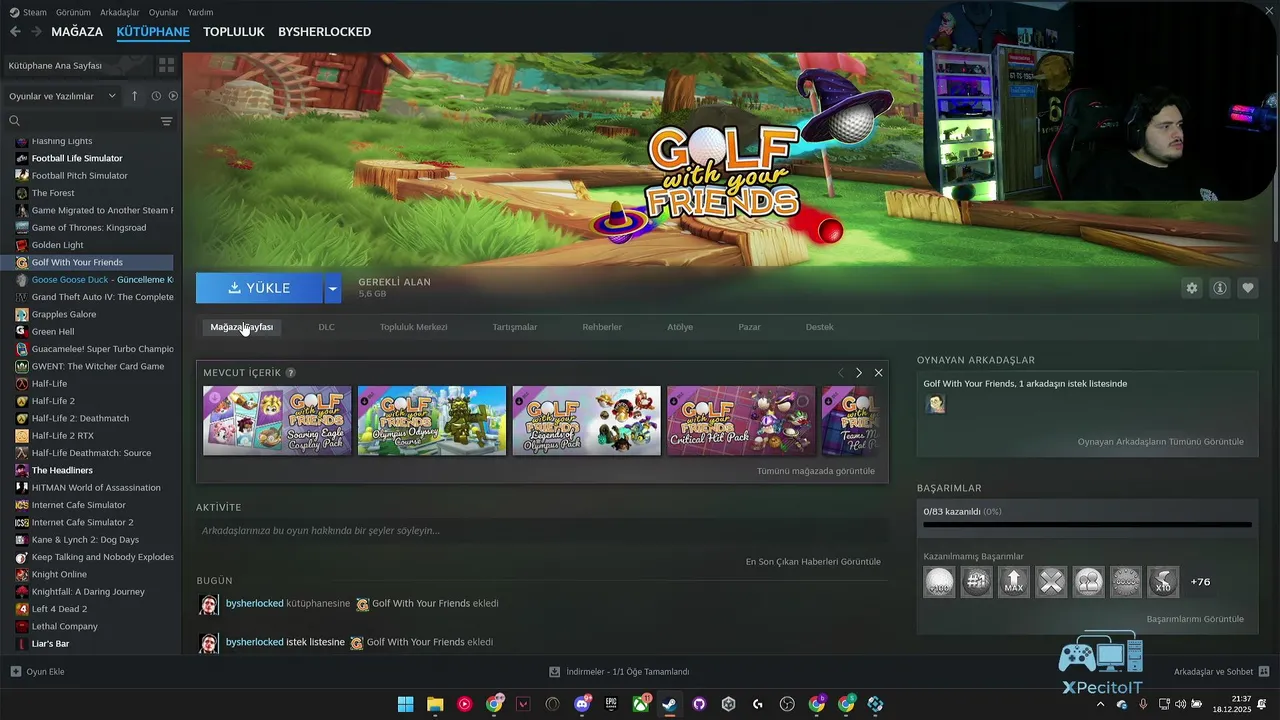Image resolution: width=1280 pixels, height=720 pixels.
Task: Open advanced library filter options icon
Action: pos(166,121)
